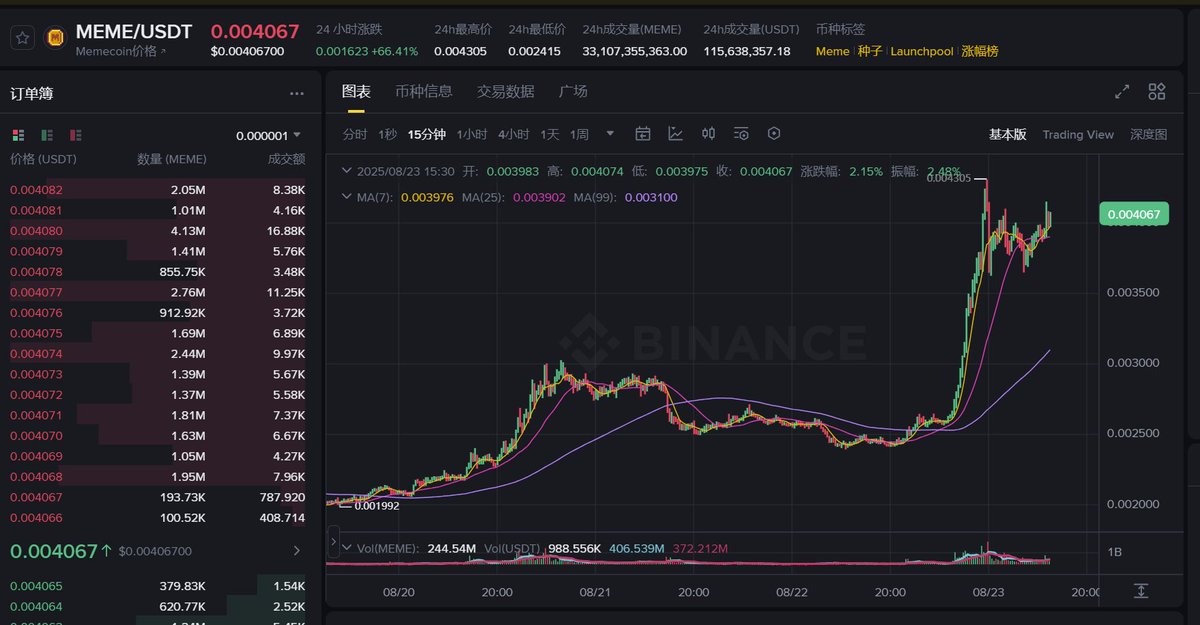This screenshot has width=1200, height=625.
Task: Click the MA(7) indicator value 0.003976
Action: (427, 197)
